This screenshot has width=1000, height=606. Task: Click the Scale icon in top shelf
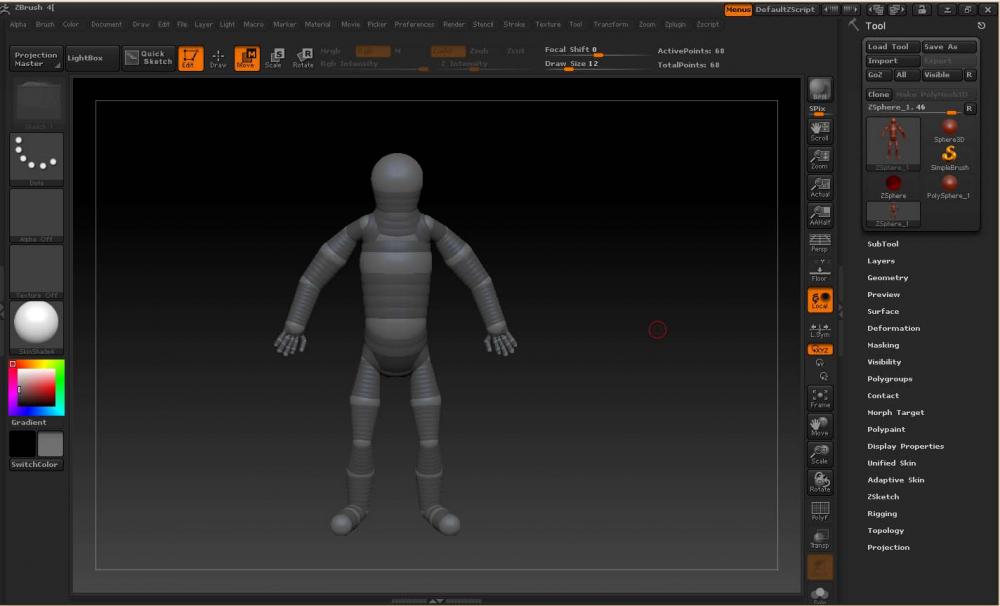point(273,59)
